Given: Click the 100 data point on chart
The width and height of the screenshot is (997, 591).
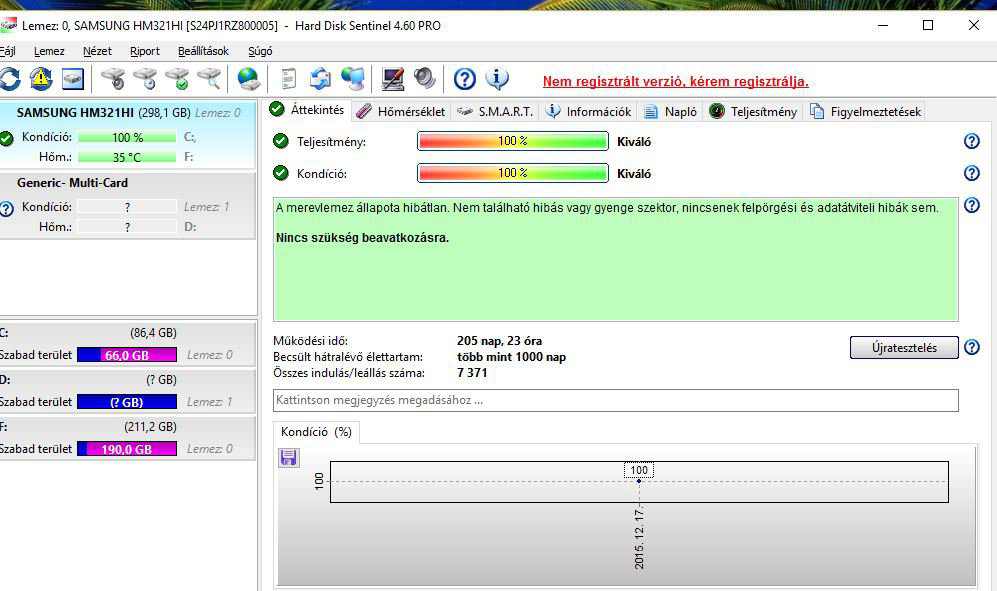Looking at the screenshot, I should coord(639,480).
